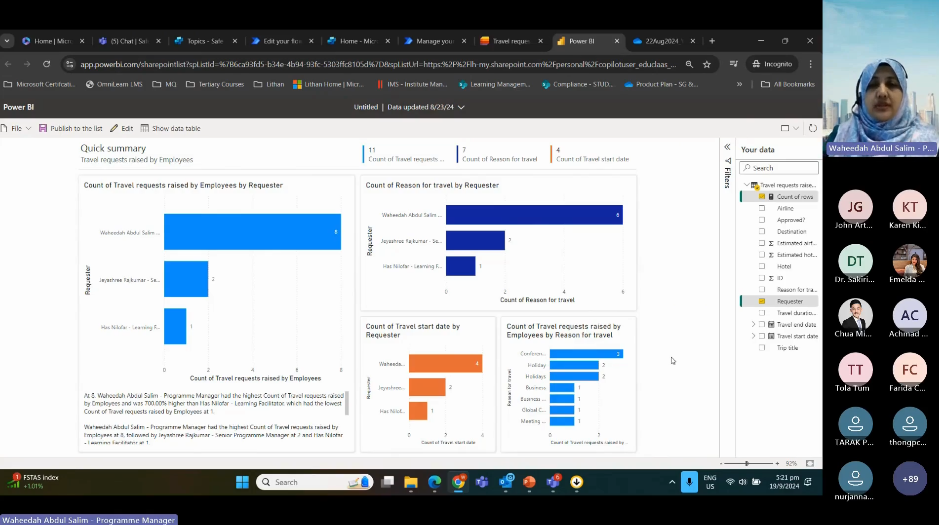Expand the Travel start date hierarchy

pyautogui.click(x=753, y=336)
